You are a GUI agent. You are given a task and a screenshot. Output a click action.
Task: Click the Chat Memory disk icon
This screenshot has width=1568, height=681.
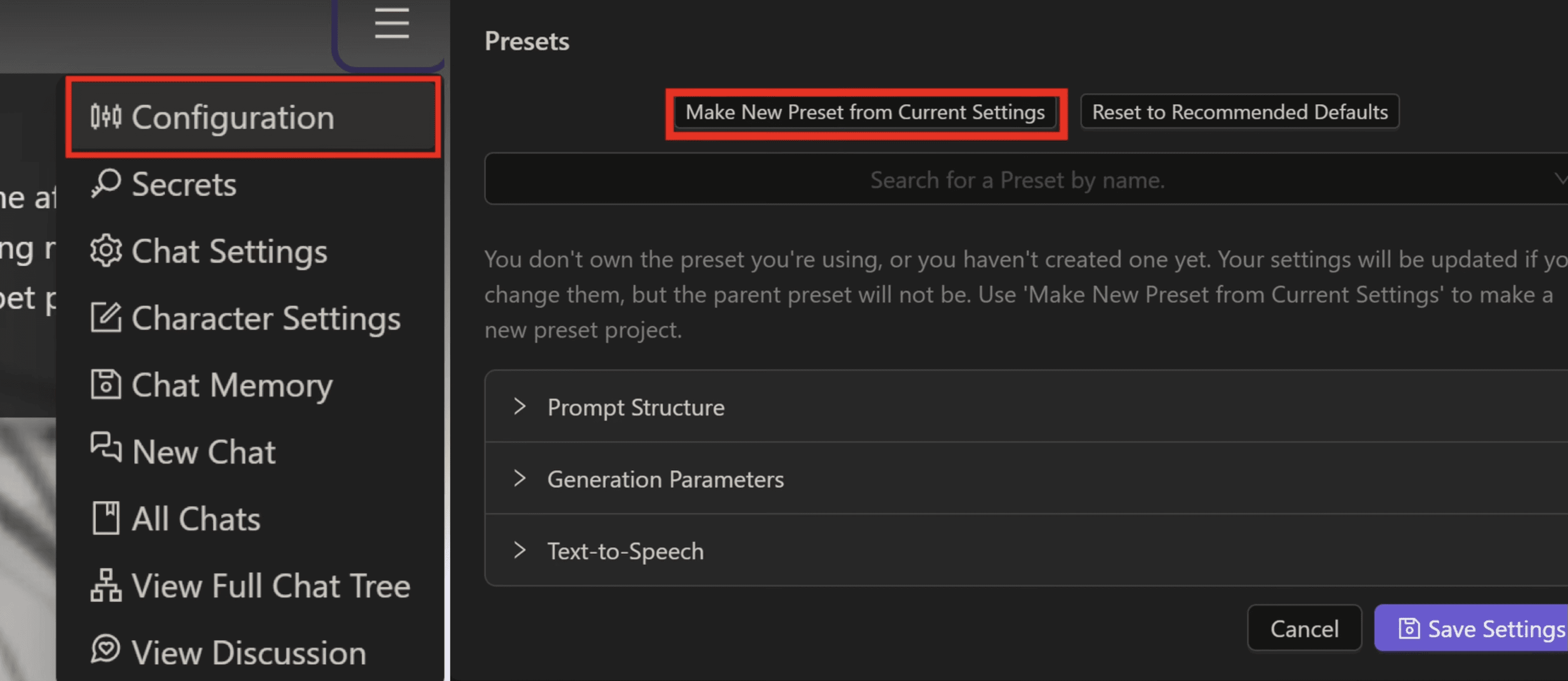(106, 384)
